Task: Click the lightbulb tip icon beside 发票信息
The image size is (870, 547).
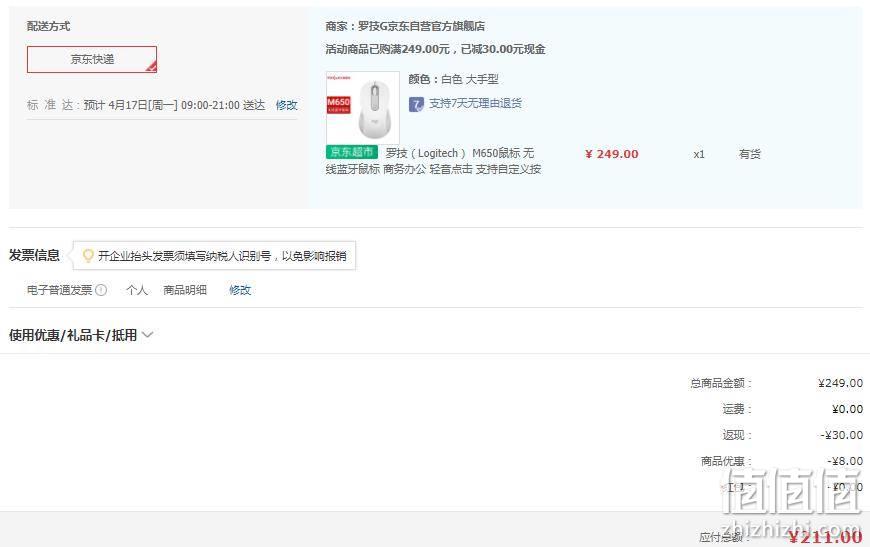Action: point(88,255)
